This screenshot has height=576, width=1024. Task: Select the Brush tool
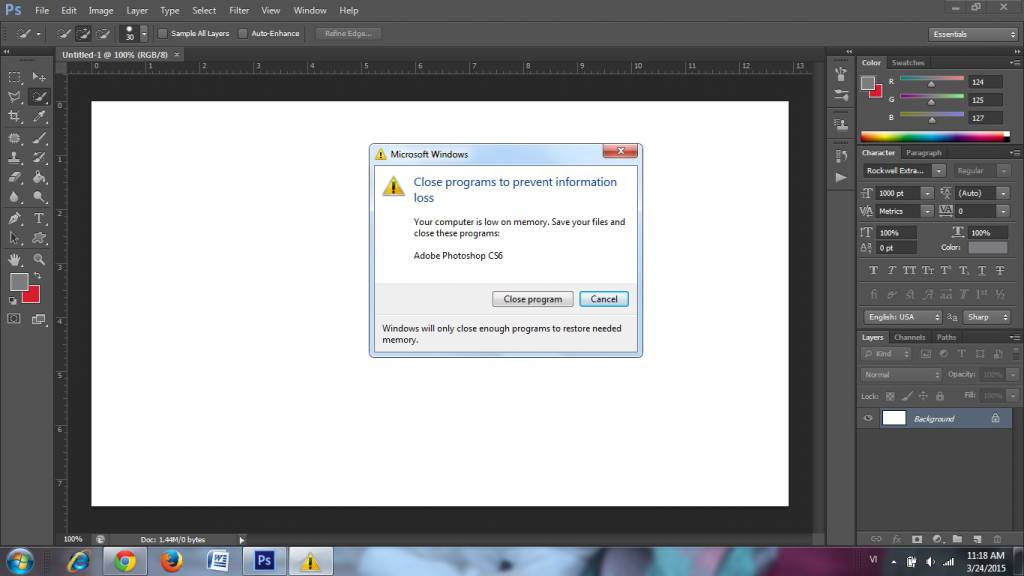[39, 138]
